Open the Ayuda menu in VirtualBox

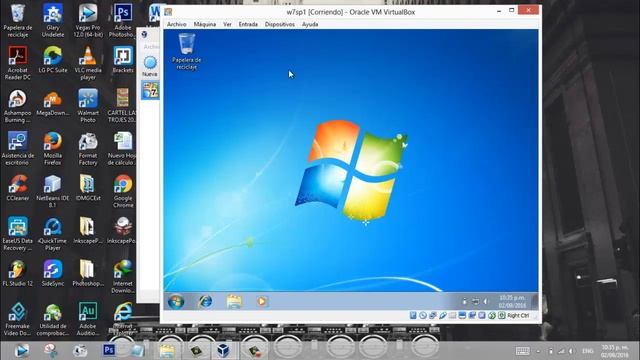pos(310,24)
